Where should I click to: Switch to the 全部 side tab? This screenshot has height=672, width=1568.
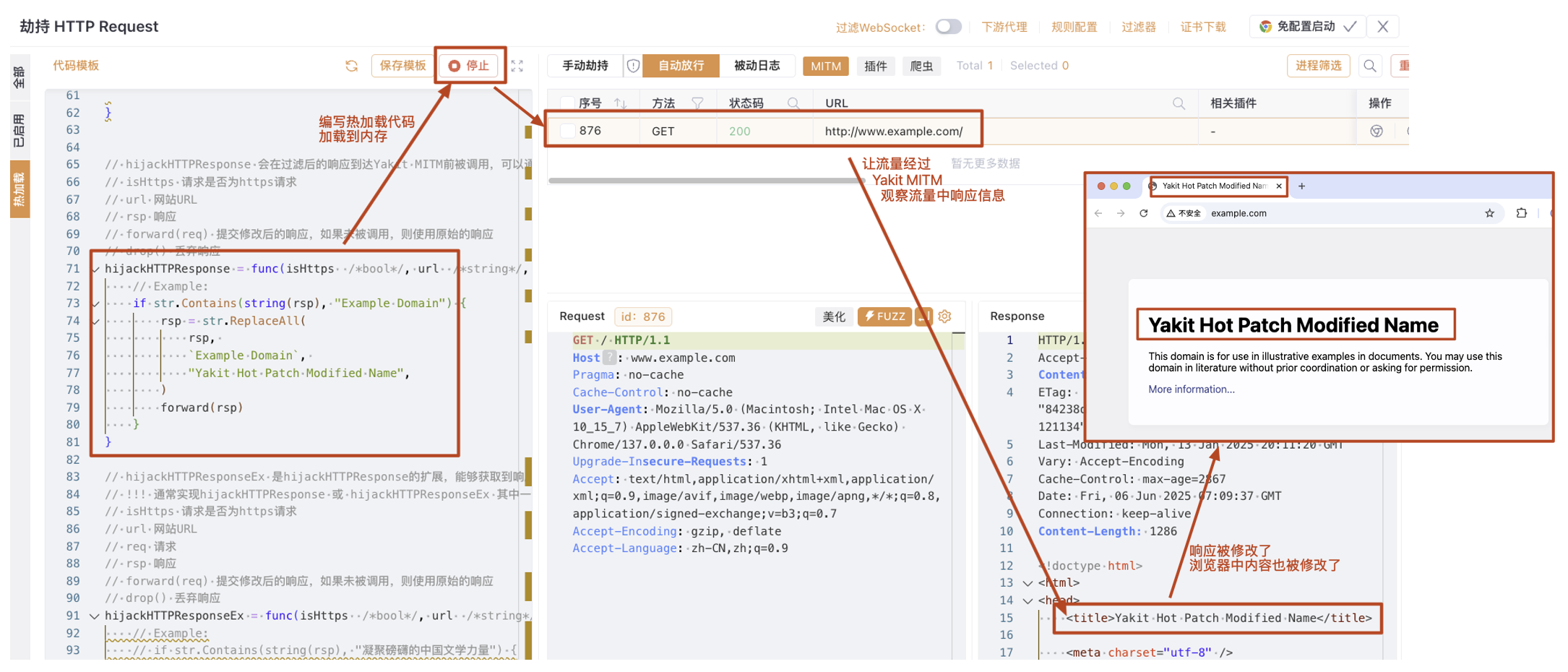tap(20, 77)
